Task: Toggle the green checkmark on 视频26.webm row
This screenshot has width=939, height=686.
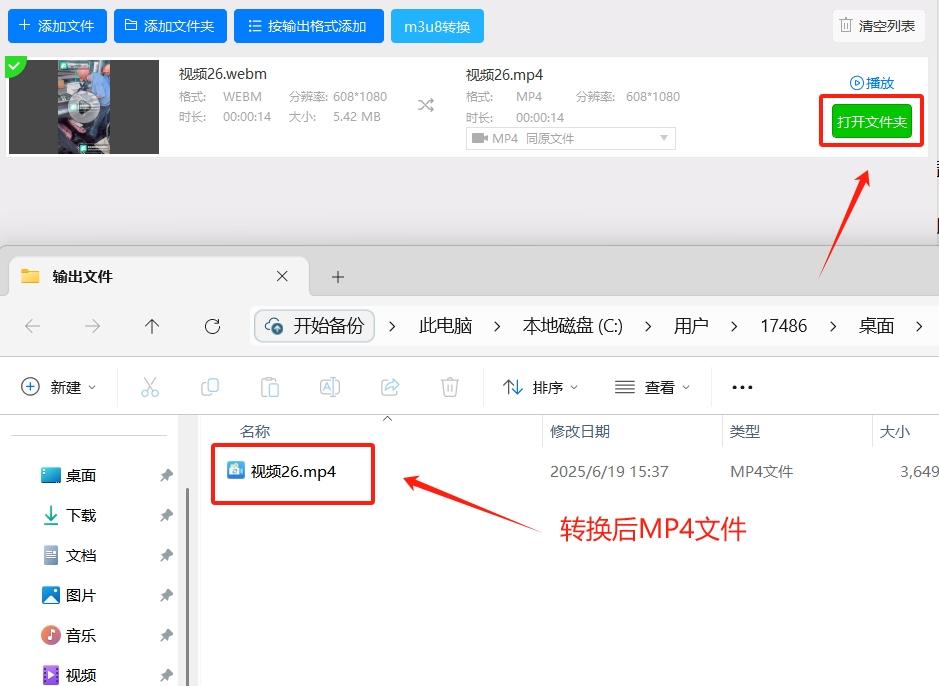Action: click(x=14, y=66)
